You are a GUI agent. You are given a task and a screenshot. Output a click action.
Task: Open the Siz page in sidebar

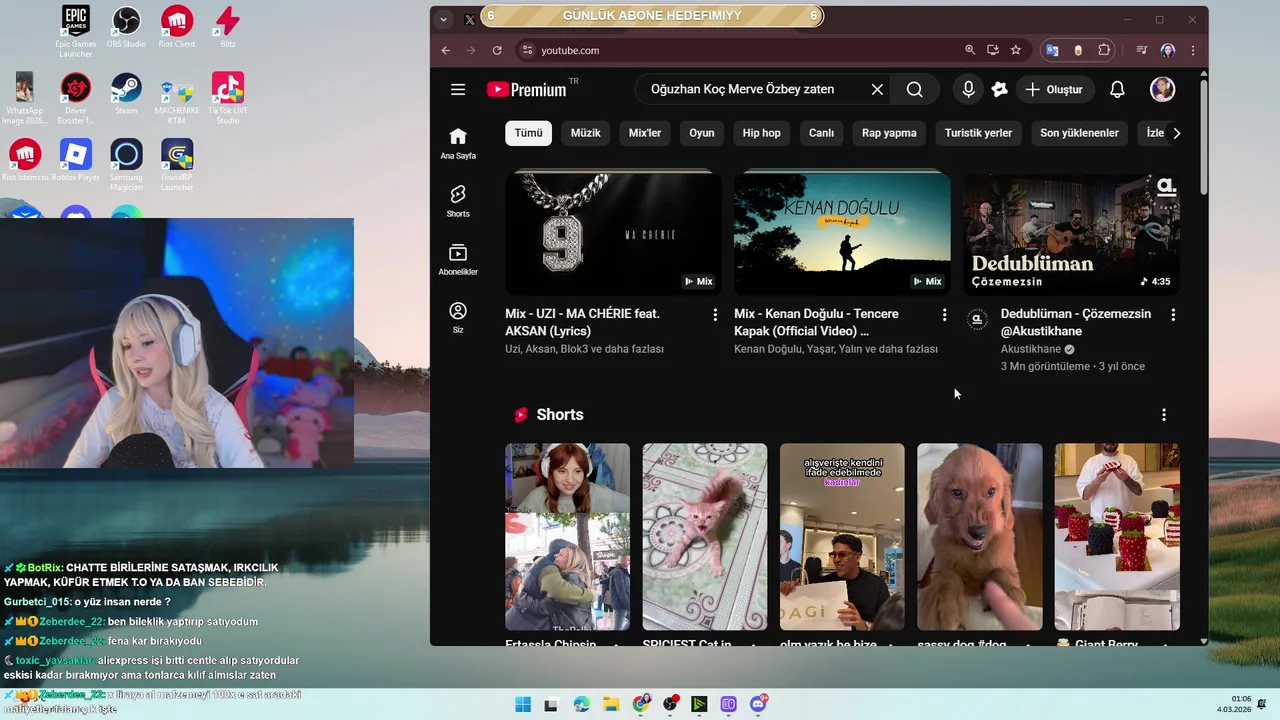pyautogui.click(x=458, y=317)
